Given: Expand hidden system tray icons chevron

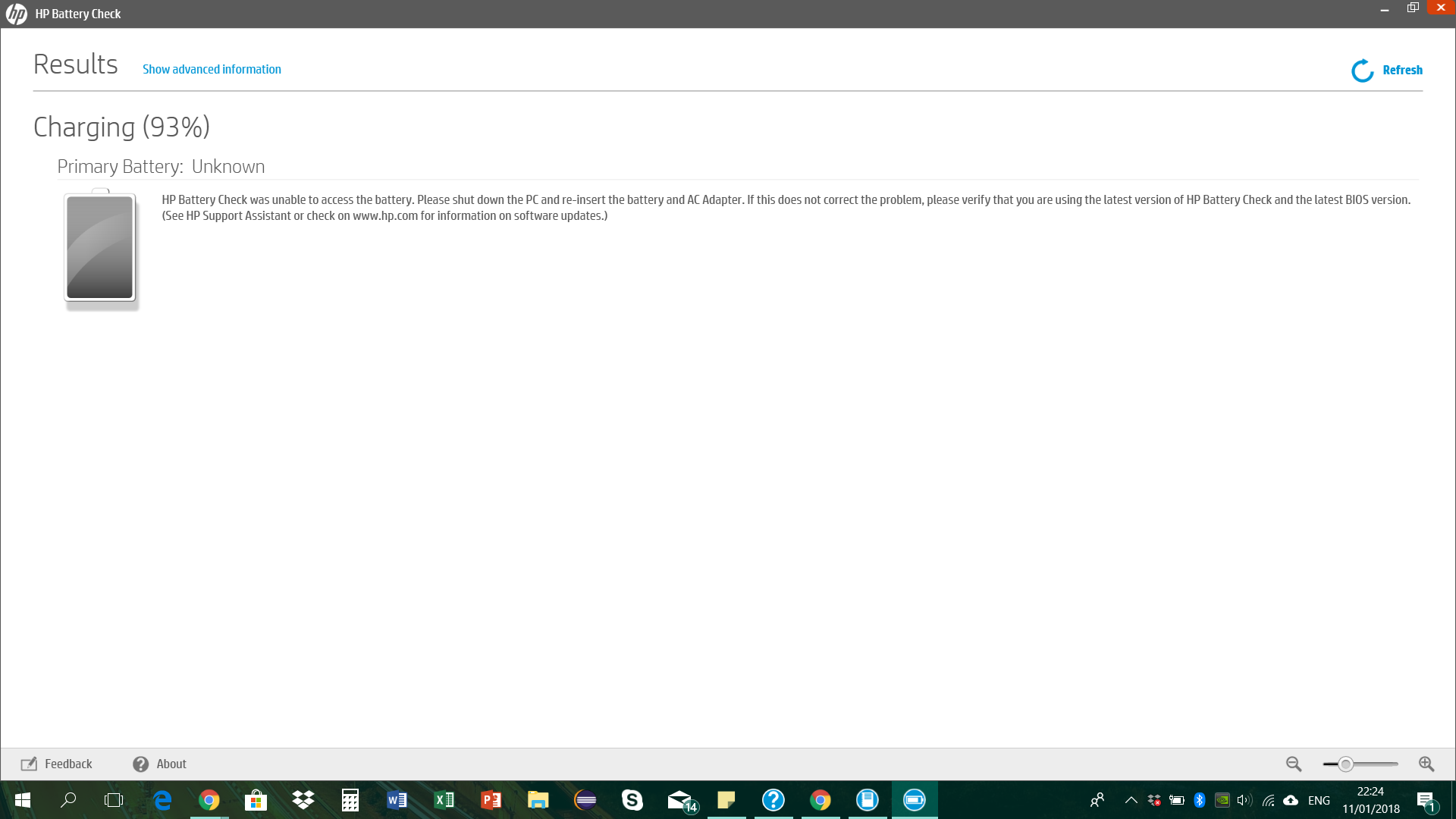Looking at the screenshot, I should pos(1131,800).
